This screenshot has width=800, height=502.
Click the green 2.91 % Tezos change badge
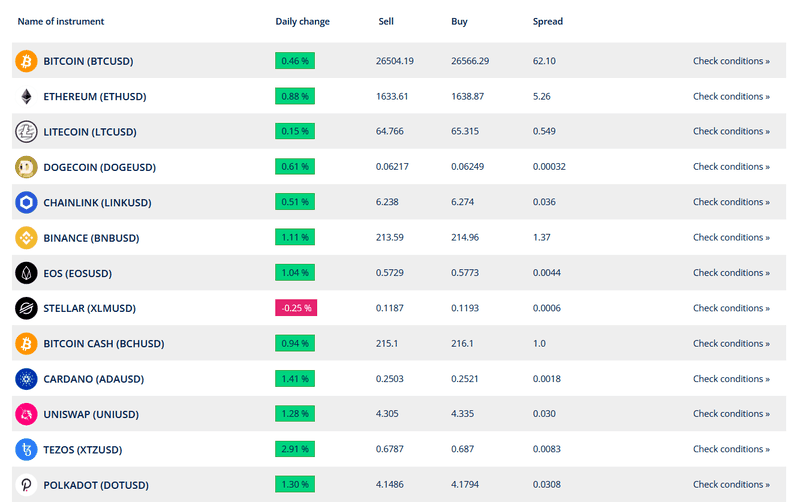coord(295,449)
